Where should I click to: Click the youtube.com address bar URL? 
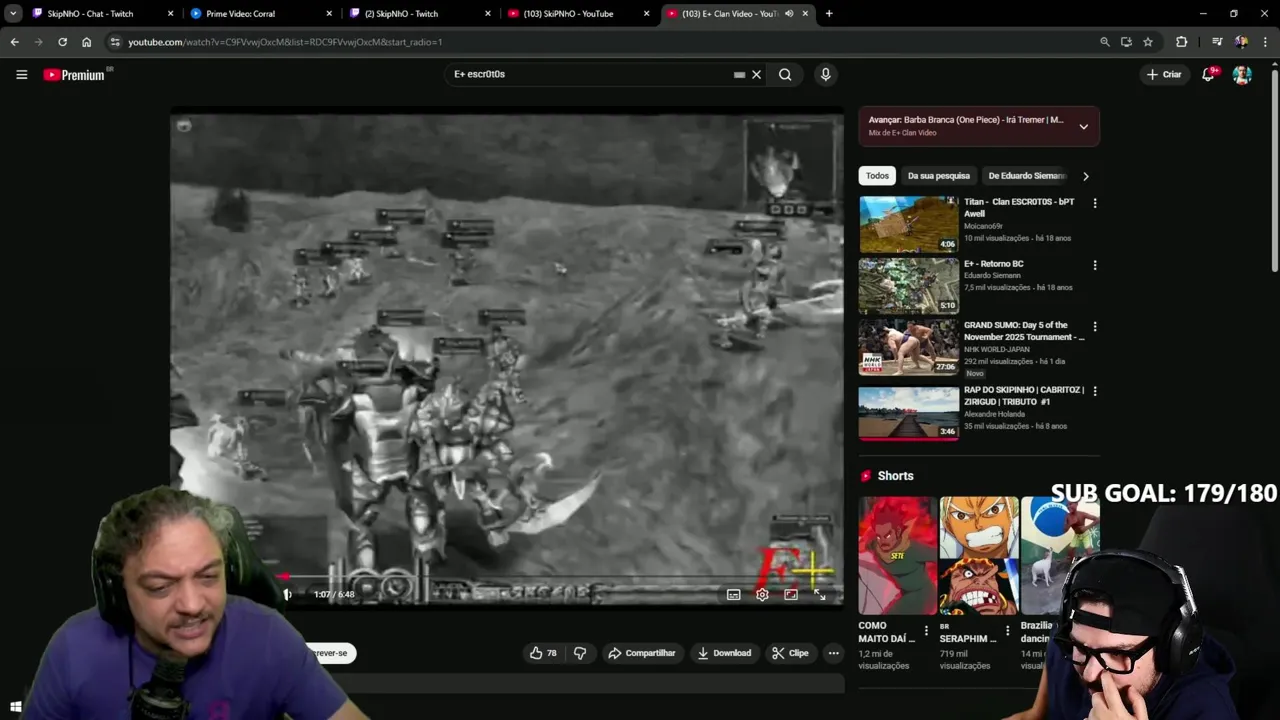(x=285, y=42)
